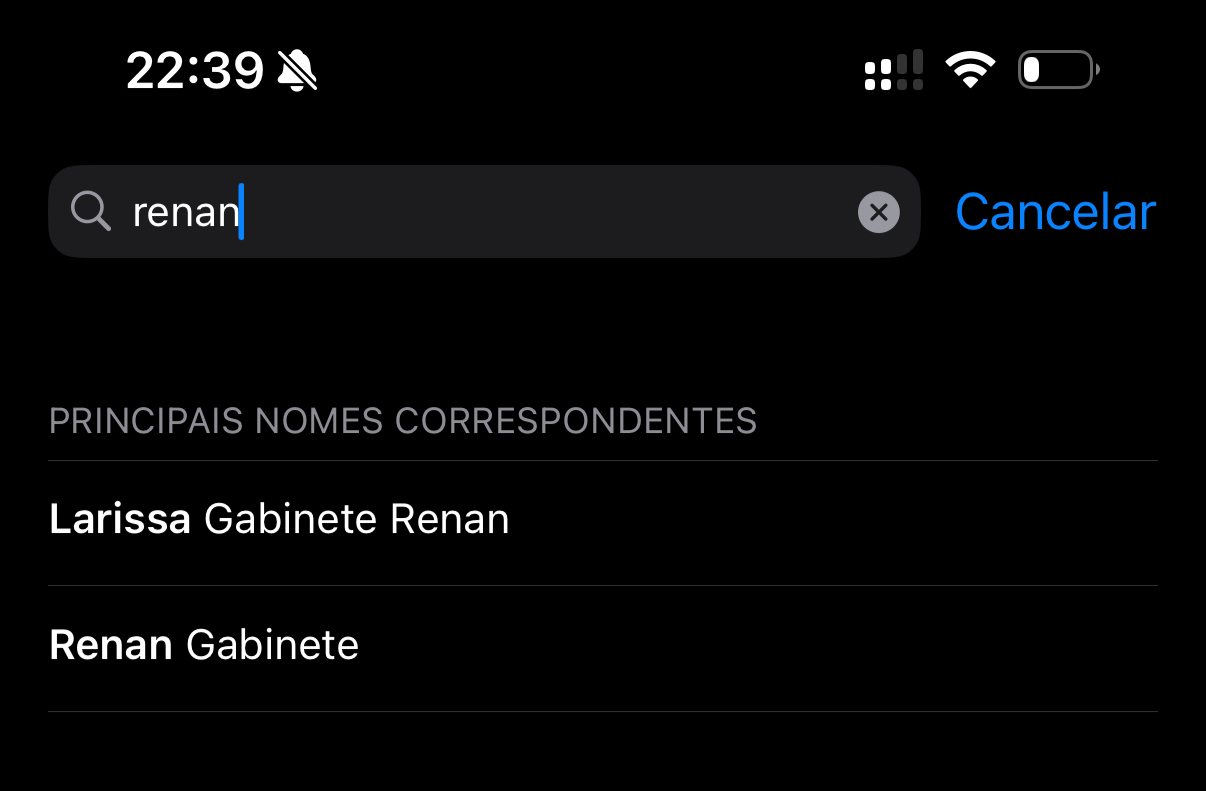Tap the Cancelar button
This screenshot has width=1206, height=791.
point(1055,212)
